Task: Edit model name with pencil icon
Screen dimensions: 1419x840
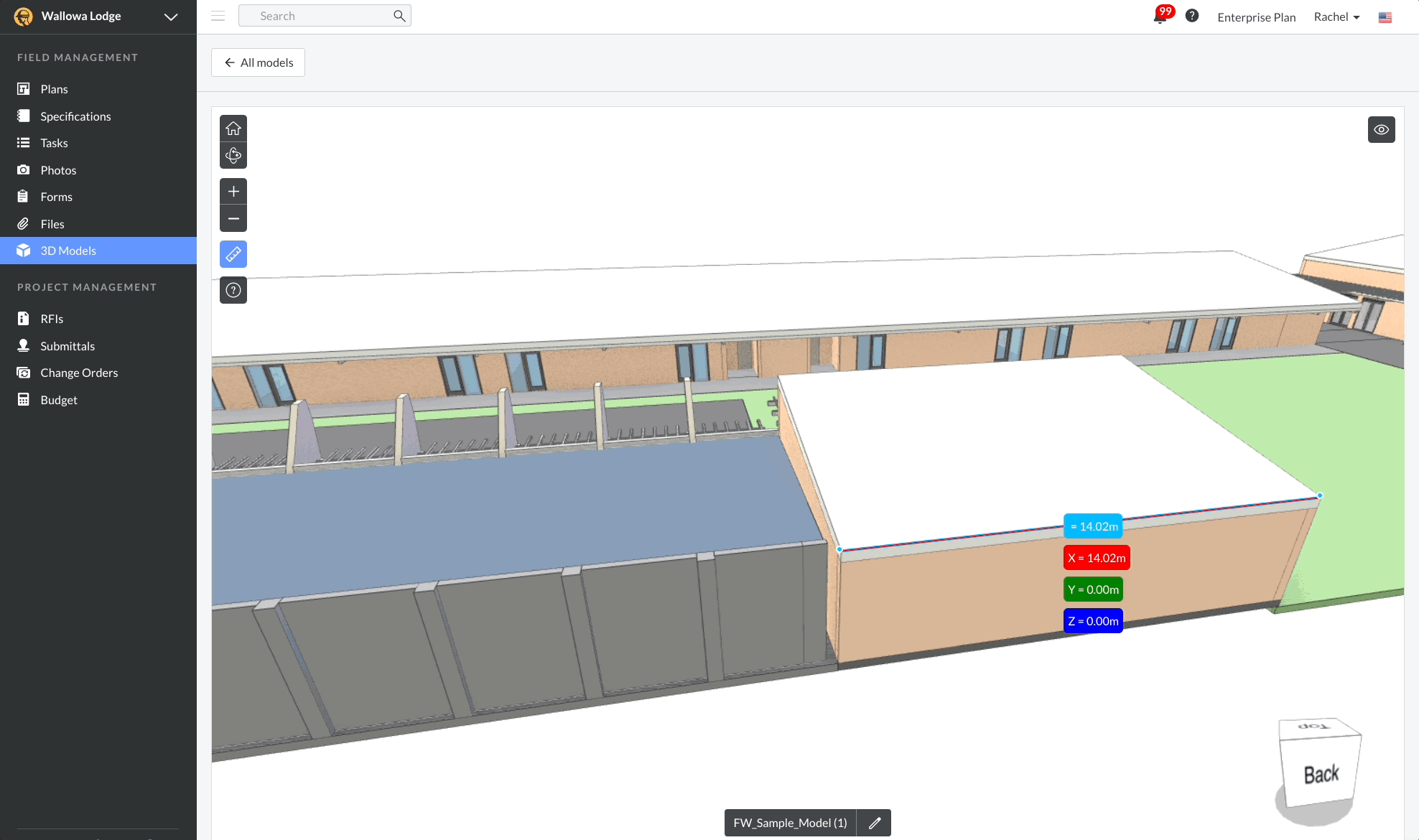Action: [x=874, y=823]
